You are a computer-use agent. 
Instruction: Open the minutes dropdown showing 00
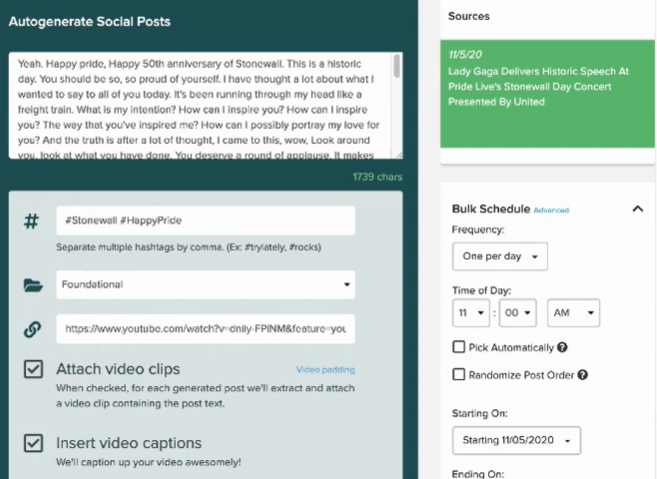point(517,312)
